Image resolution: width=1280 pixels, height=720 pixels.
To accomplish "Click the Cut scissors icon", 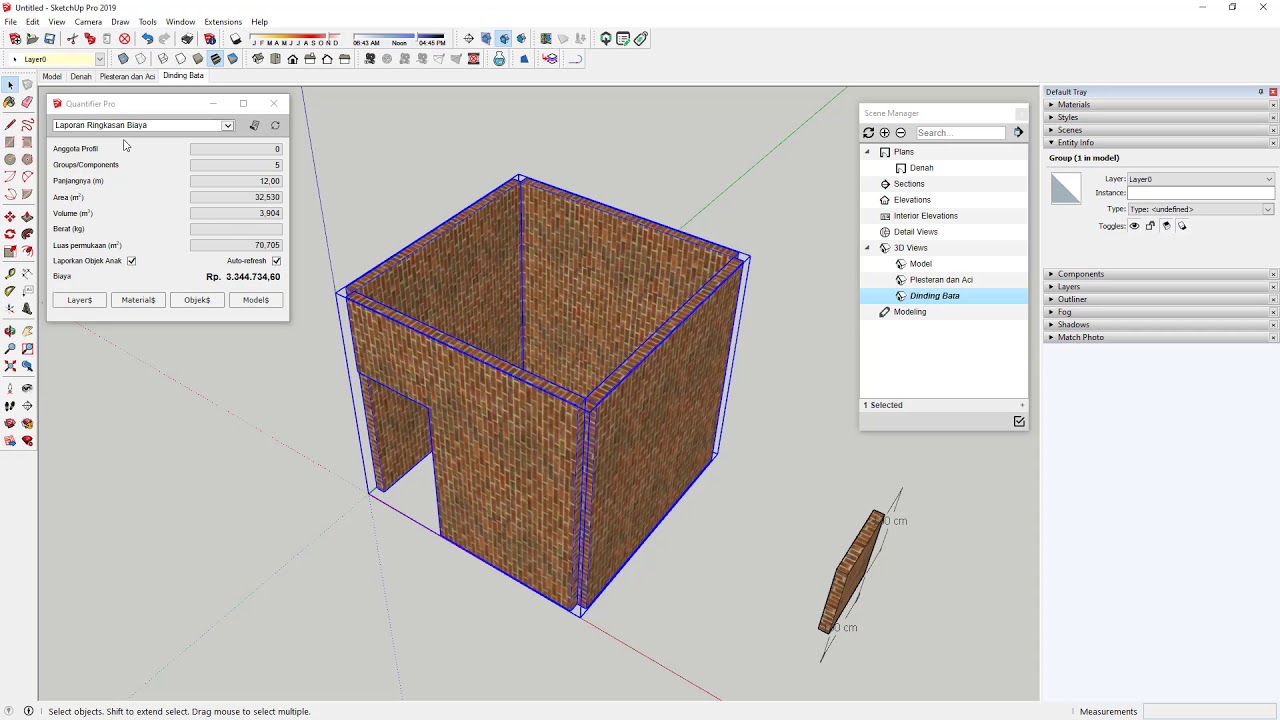I will pos(72,39).
